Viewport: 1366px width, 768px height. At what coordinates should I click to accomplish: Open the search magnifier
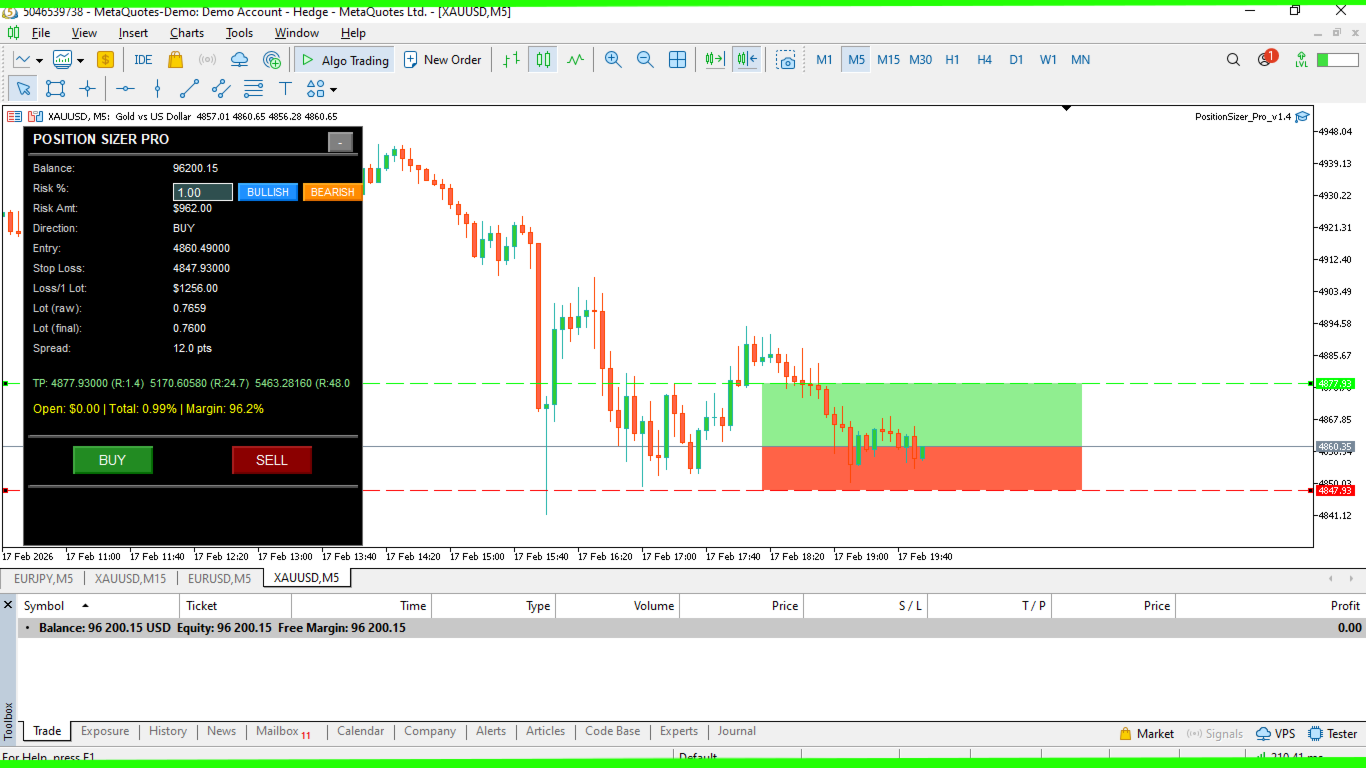(x=1233, y=60)
